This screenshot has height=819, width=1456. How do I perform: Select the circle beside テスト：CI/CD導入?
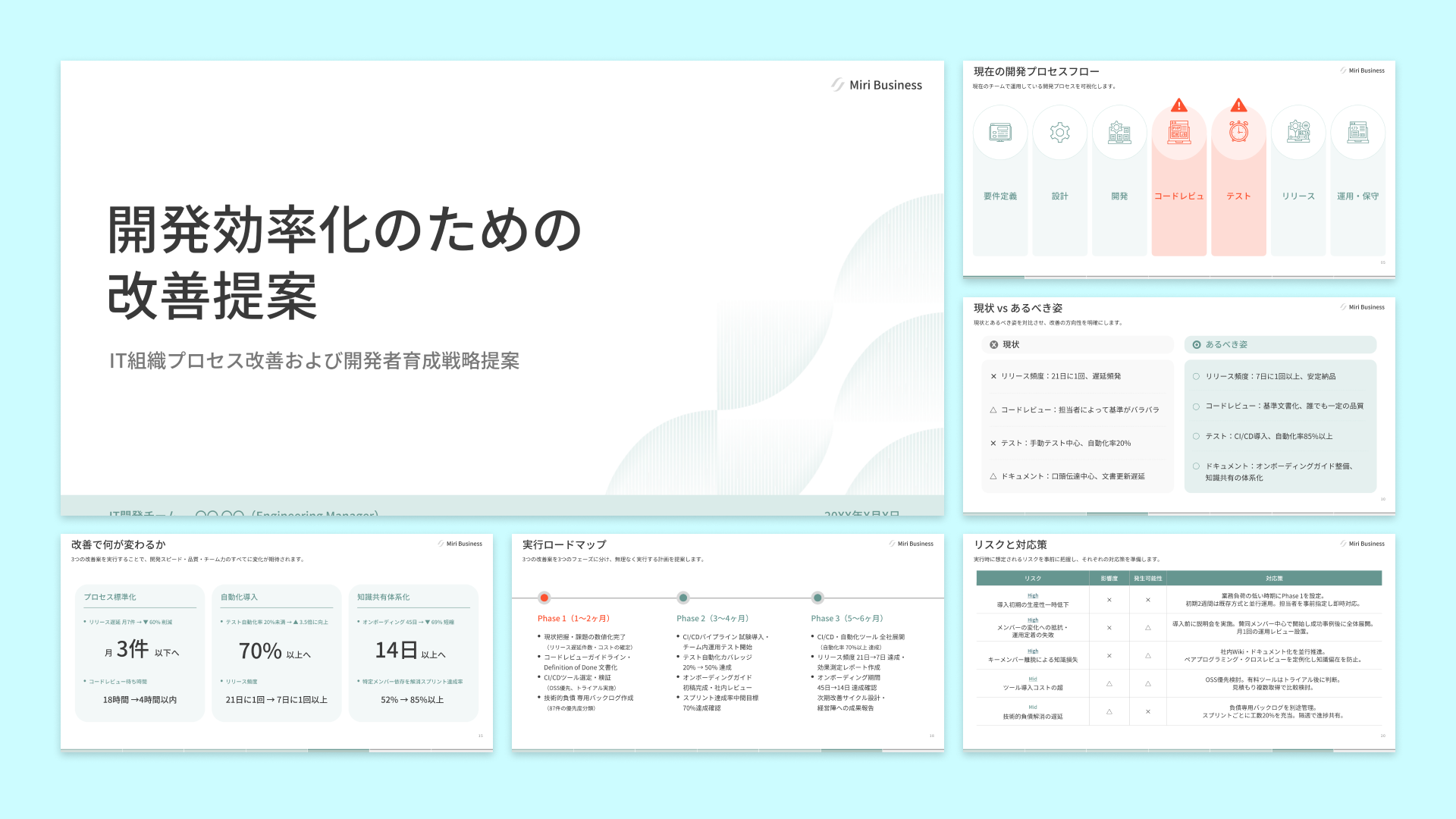1196,436
